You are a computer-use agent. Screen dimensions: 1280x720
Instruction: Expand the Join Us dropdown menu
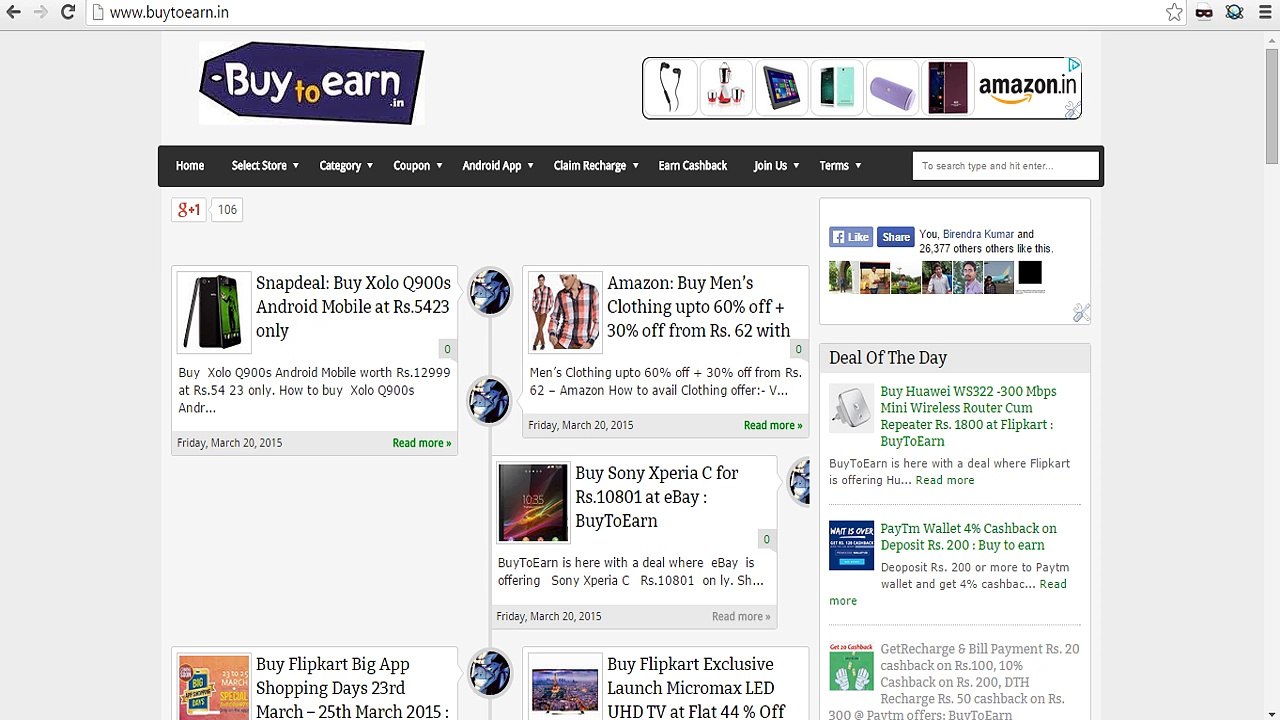click(x=776, y=166)
